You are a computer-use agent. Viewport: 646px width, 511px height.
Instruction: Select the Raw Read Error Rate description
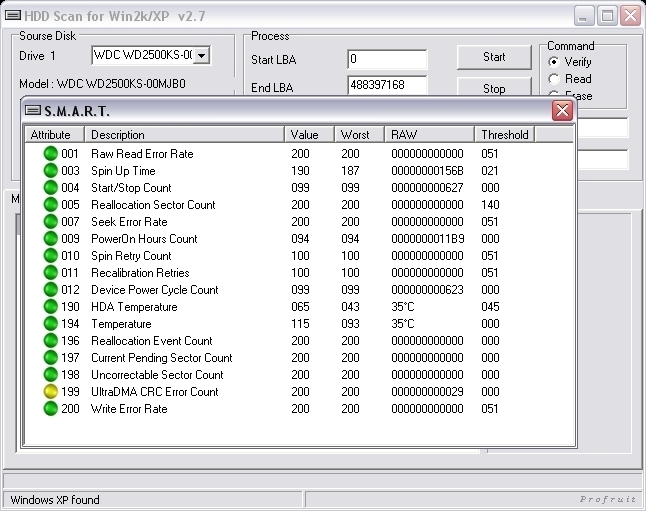tap(142, 154)
